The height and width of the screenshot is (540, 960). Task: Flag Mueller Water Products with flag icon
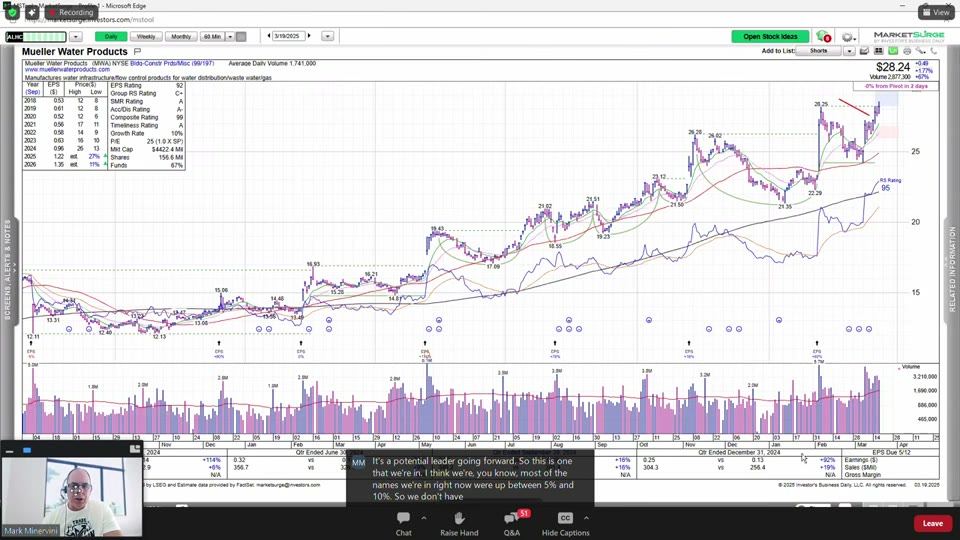pos(137,51)
